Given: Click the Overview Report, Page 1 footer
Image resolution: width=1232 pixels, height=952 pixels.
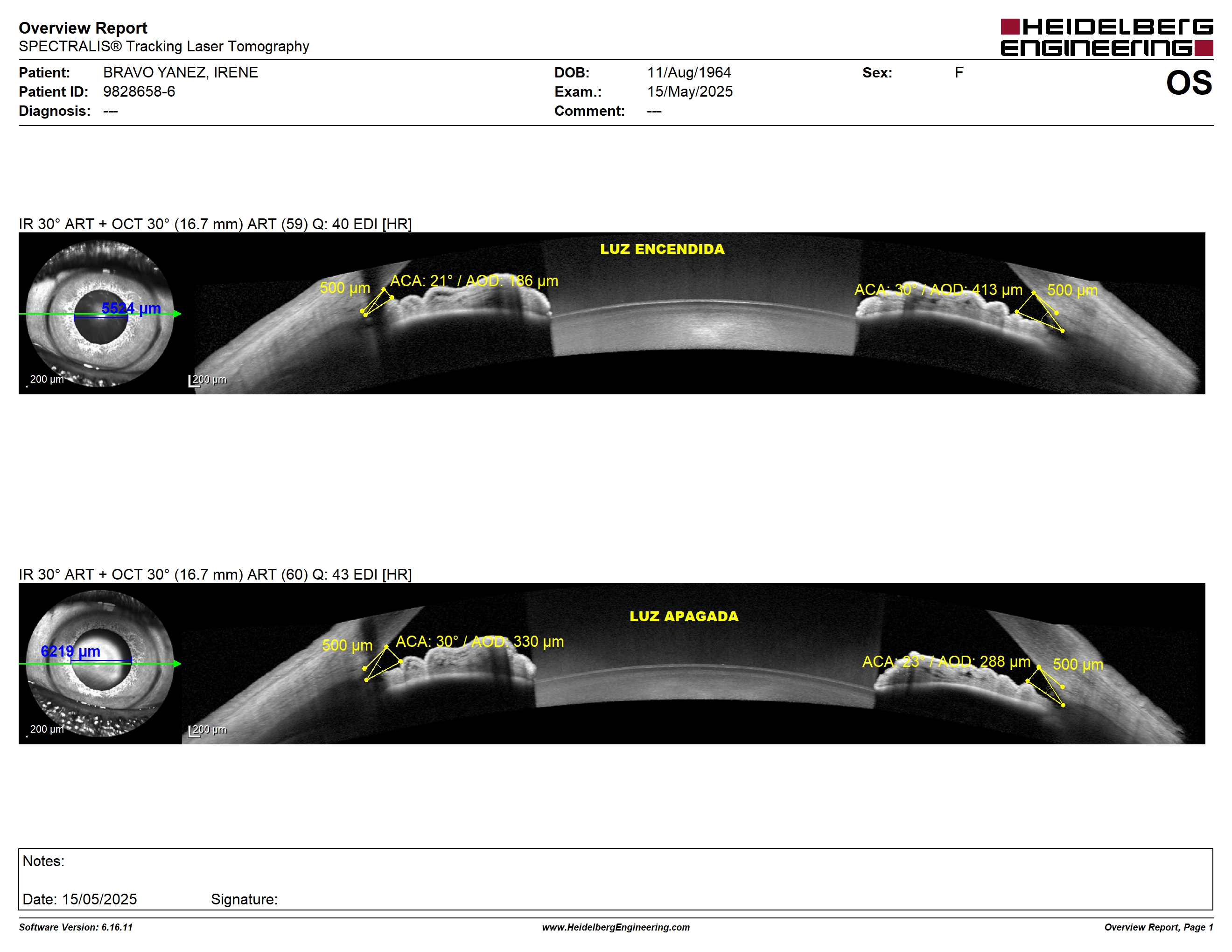Looking at the screenshot, I should [1159, 927].
